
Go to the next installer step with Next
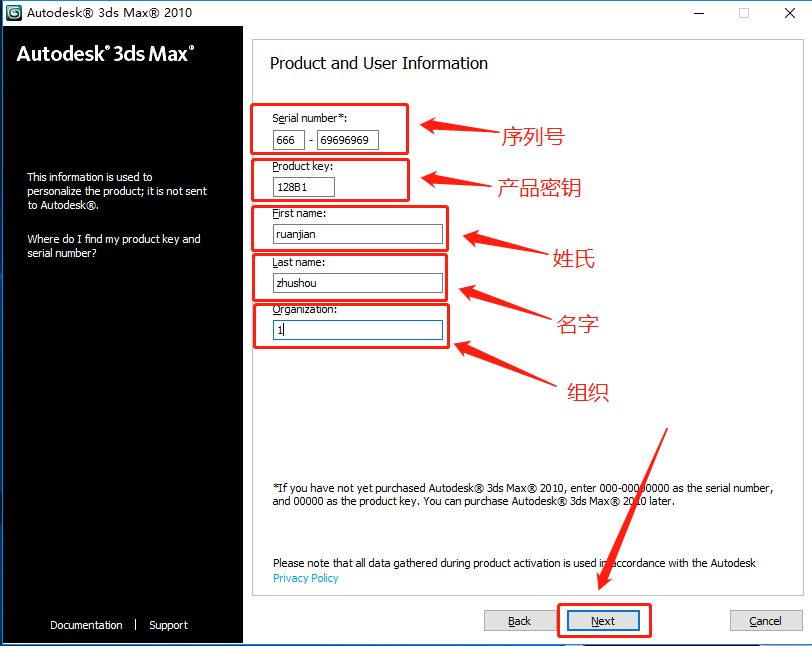(603, 621)
